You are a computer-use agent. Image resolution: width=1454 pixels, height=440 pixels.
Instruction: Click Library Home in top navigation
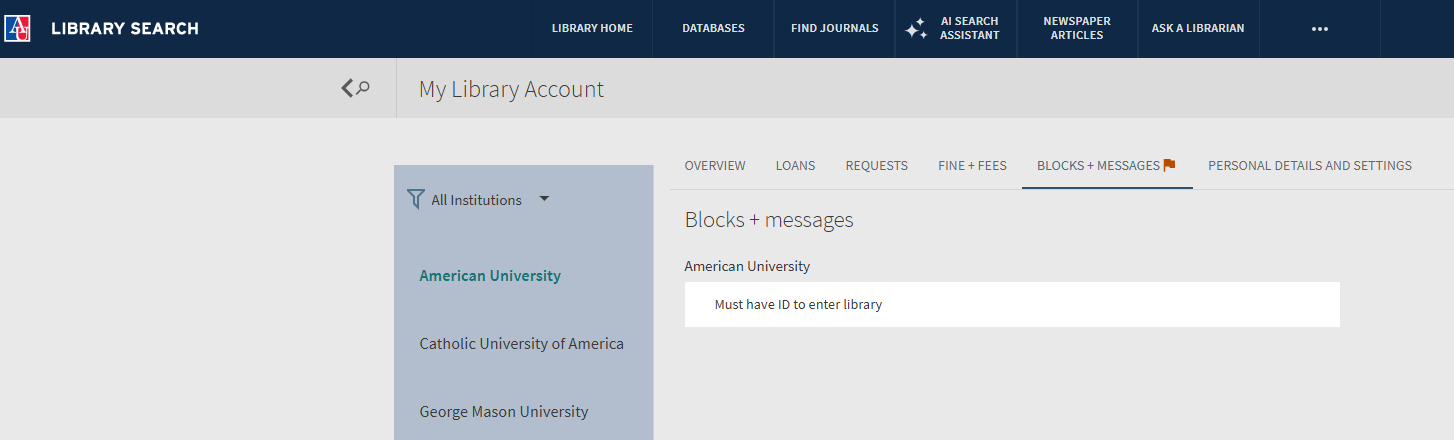pyautogui.click(x=592, y=28)
